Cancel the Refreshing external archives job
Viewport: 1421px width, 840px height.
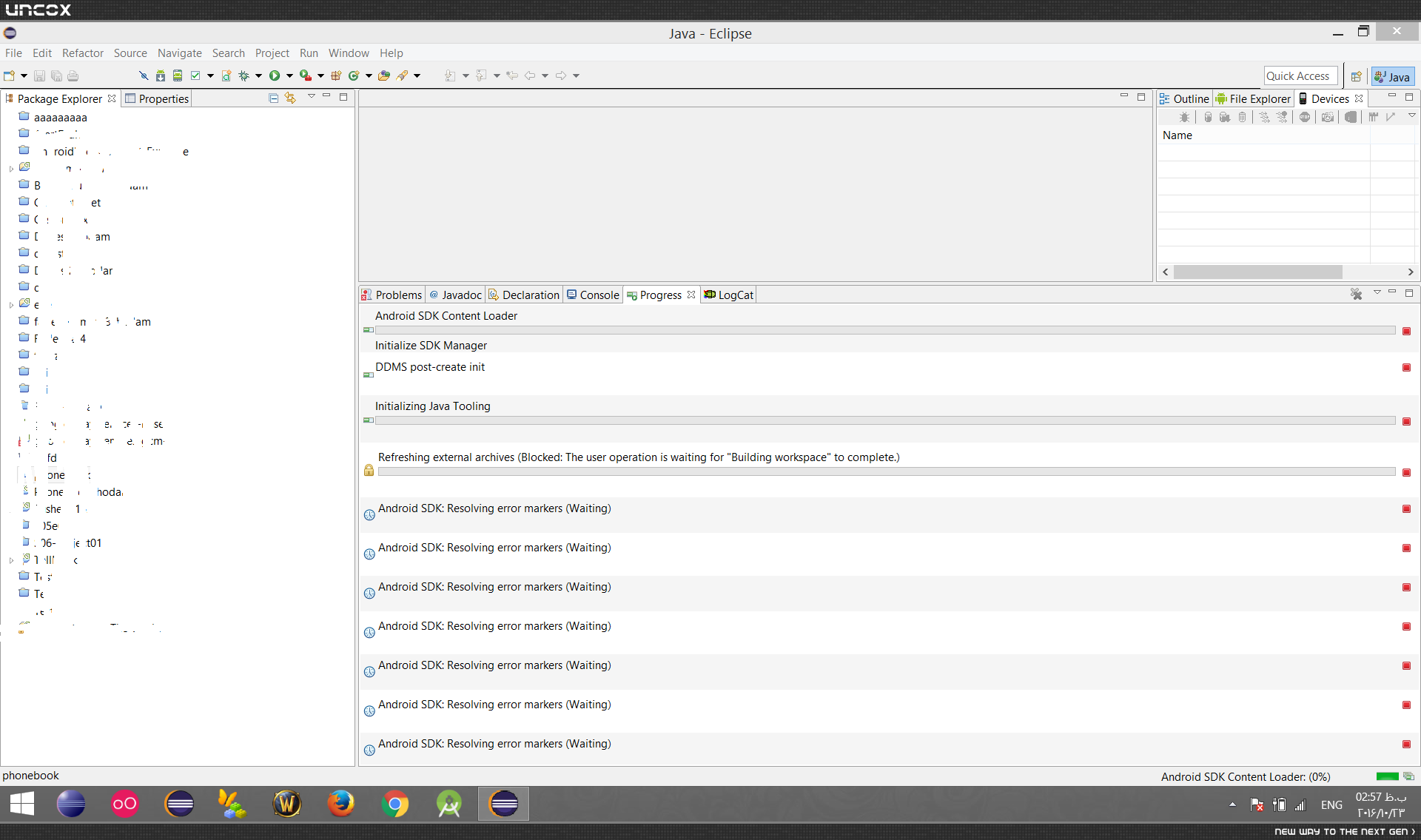tap(1406, 472)
